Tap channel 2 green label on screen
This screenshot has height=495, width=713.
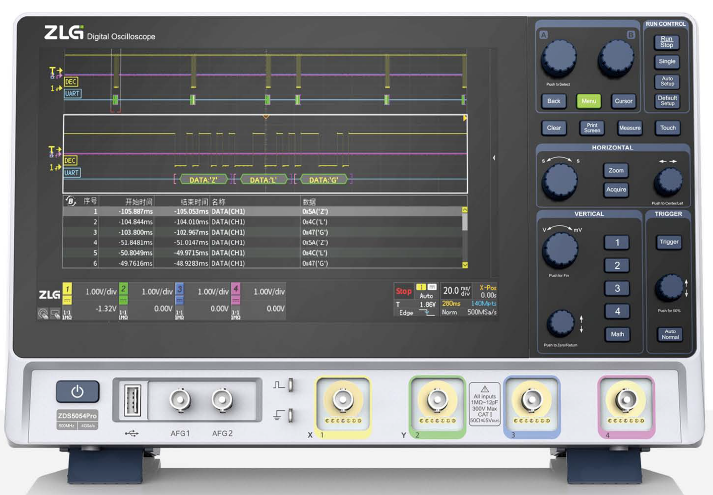[123, 291]
